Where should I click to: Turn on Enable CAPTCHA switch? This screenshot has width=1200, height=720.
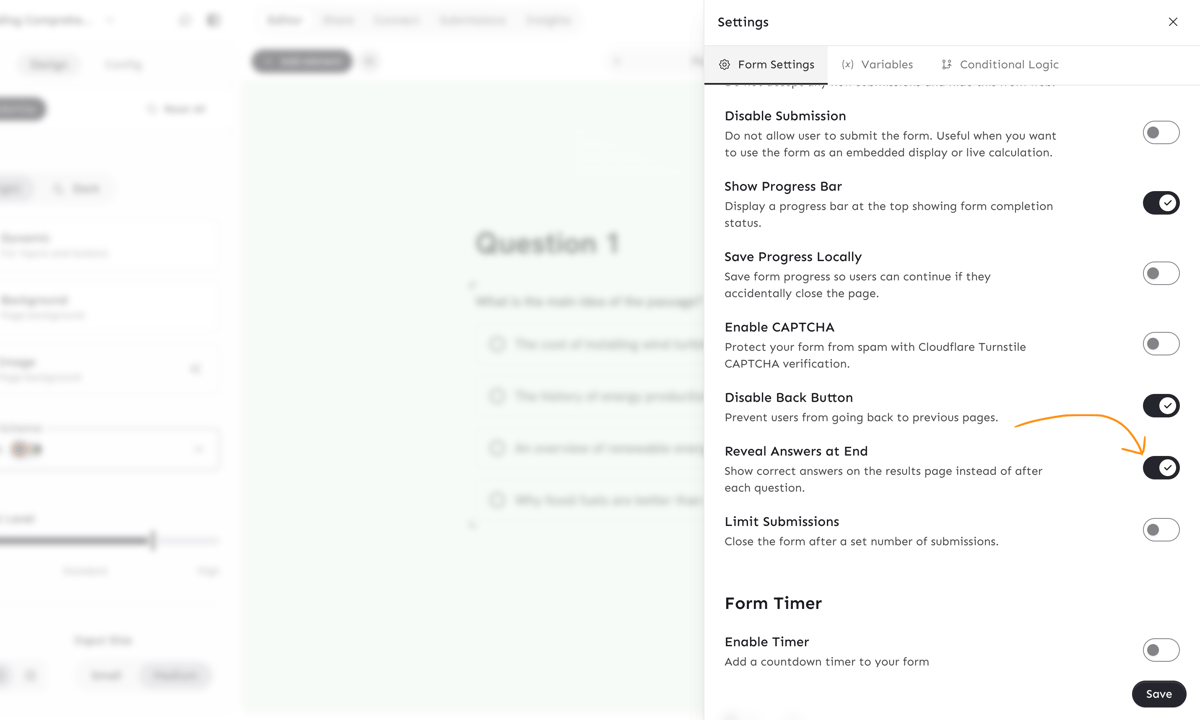(x=1160, y=344)
